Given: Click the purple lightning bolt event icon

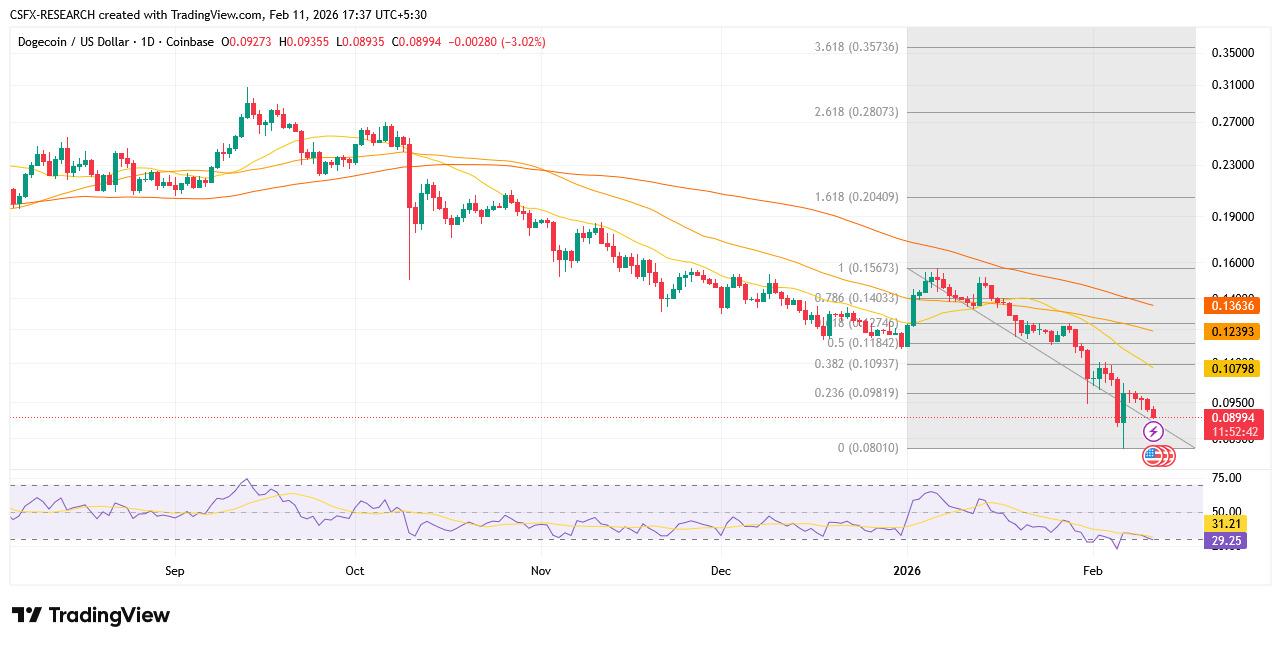Looking at the screenshot, I should pos(1153,432).
